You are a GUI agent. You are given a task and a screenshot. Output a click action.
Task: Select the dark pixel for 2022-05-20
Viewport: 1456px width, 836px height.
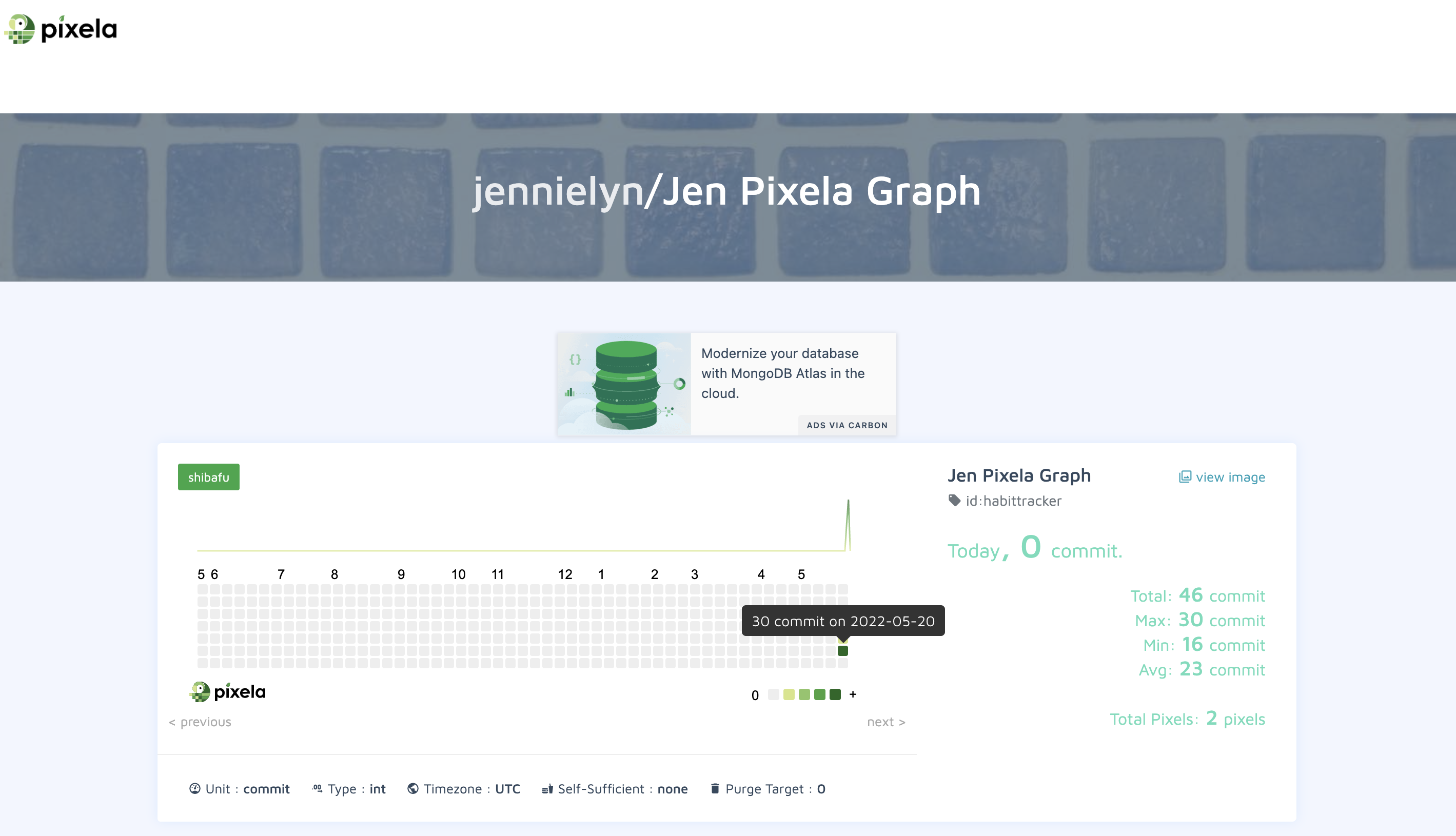tap(843, 650)
